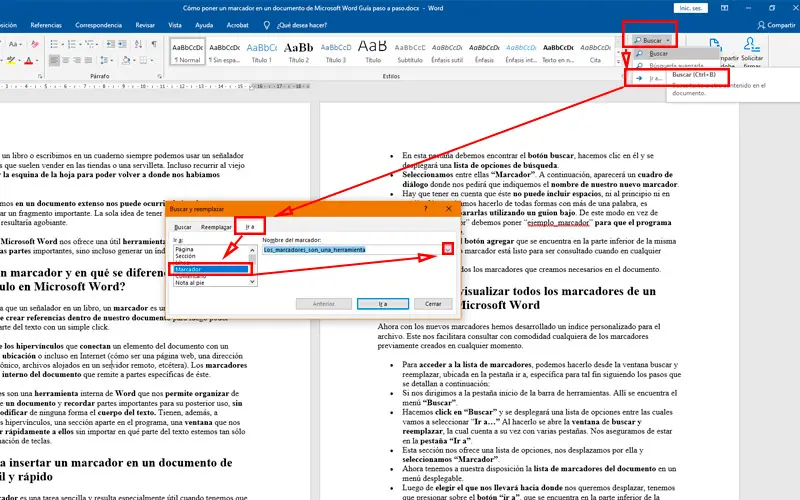Open the font color dropdown arrow
The width and height of the screenshot is (800, 500).
(x=37, y=60)
